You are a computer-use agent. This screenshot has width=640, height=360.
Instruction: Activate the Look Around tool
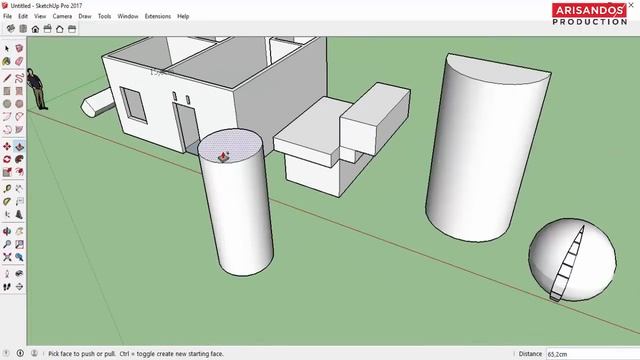(19, 274)
